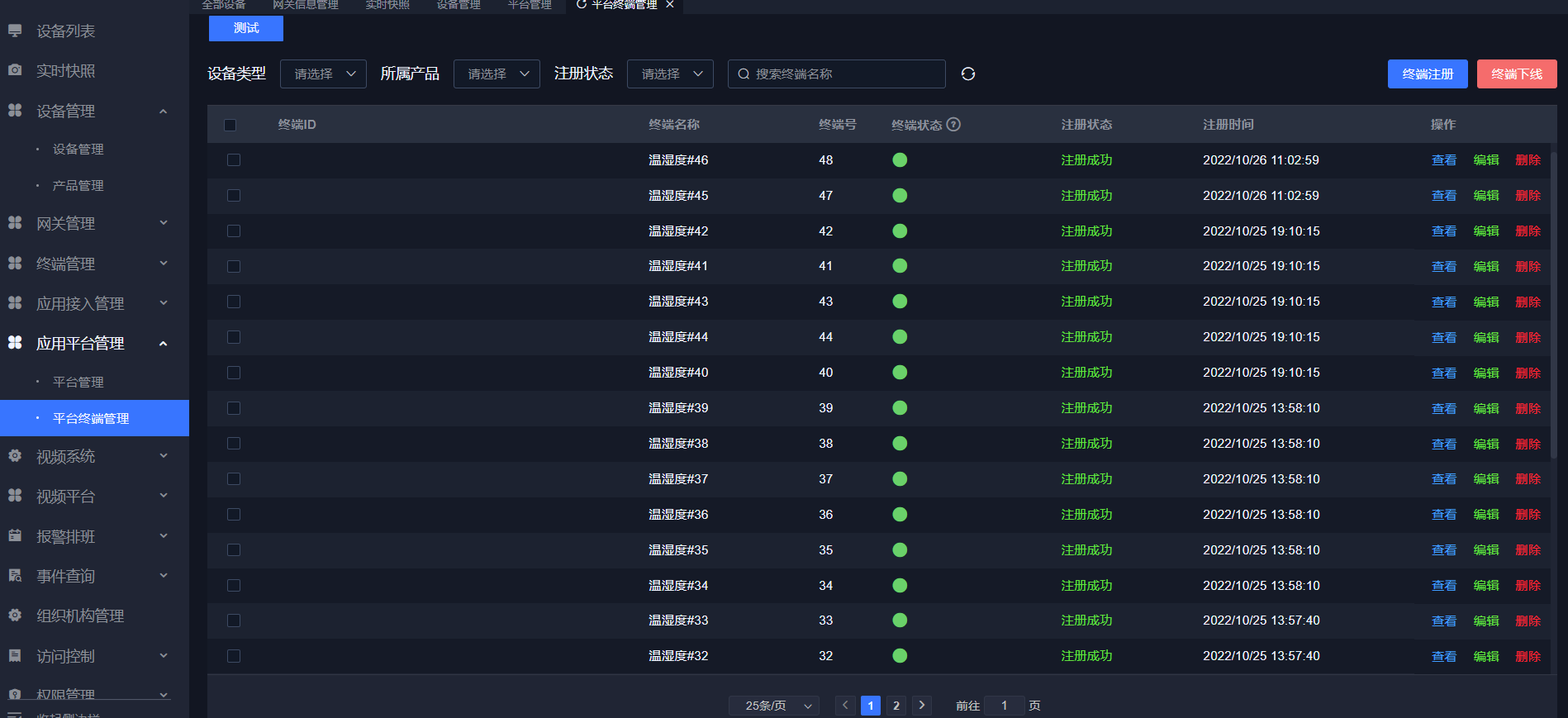Click the reload icon on 平台终端管理 tab
The image size is (1568, 718).
[582, 4]
